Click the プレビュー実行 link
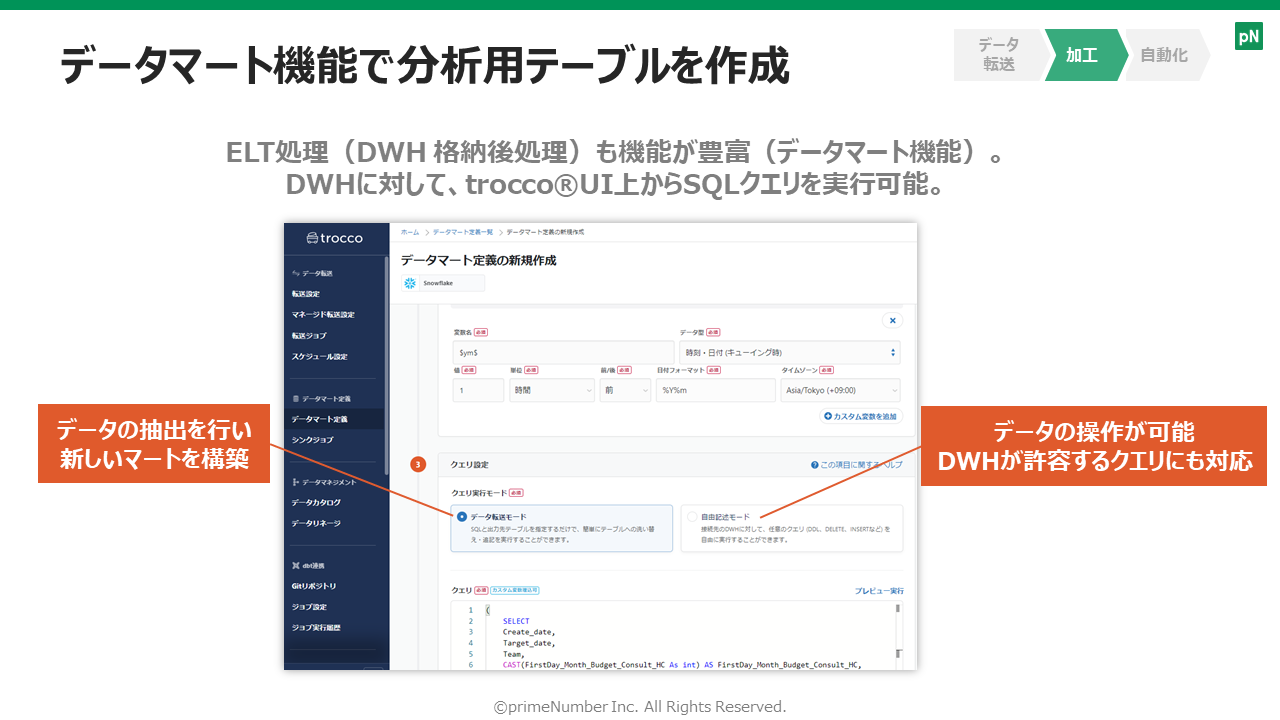This screenshot has height=720, width=1280. tap(878, 591)
